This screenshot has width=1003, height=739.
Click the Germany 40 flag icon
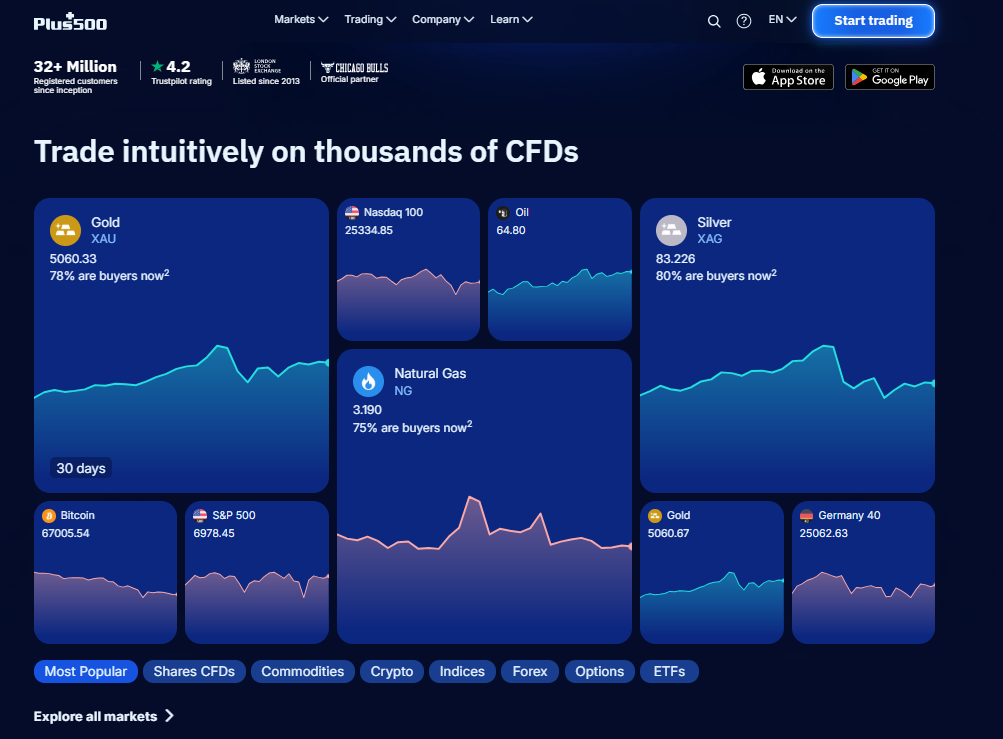point(806,516)
